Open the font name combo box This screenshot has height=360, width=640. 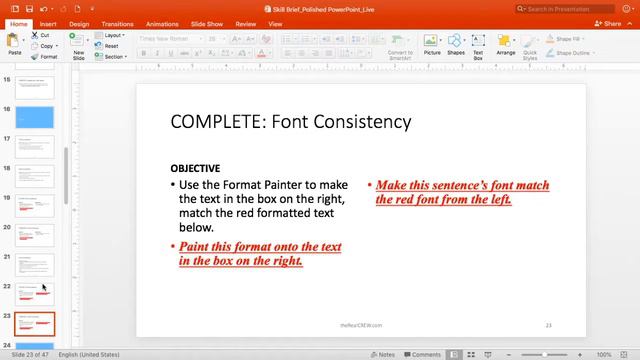tap(171, 39)
